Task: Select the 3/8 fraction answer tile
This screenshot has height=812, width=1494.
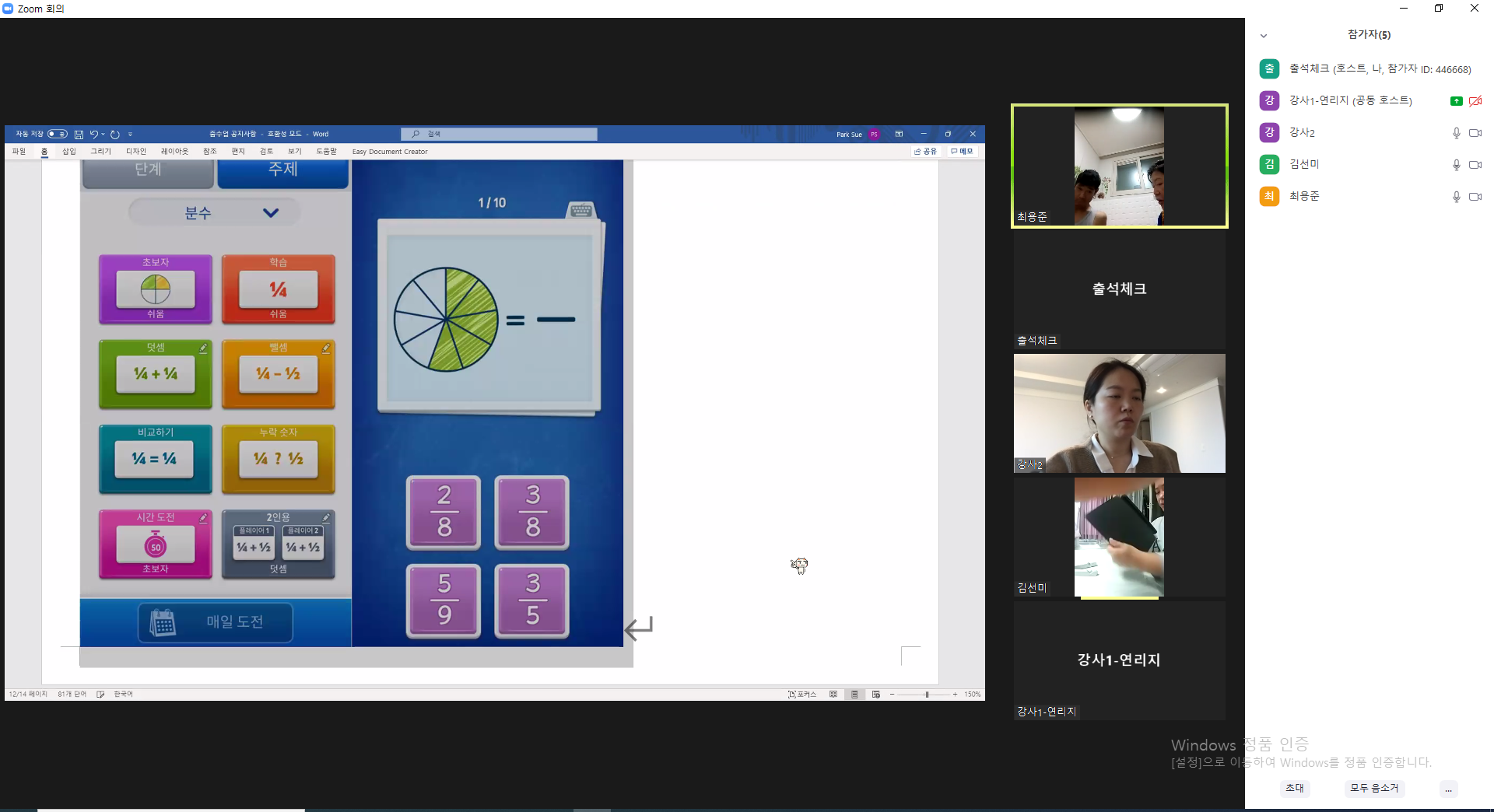Action: (x=532, y=513)
